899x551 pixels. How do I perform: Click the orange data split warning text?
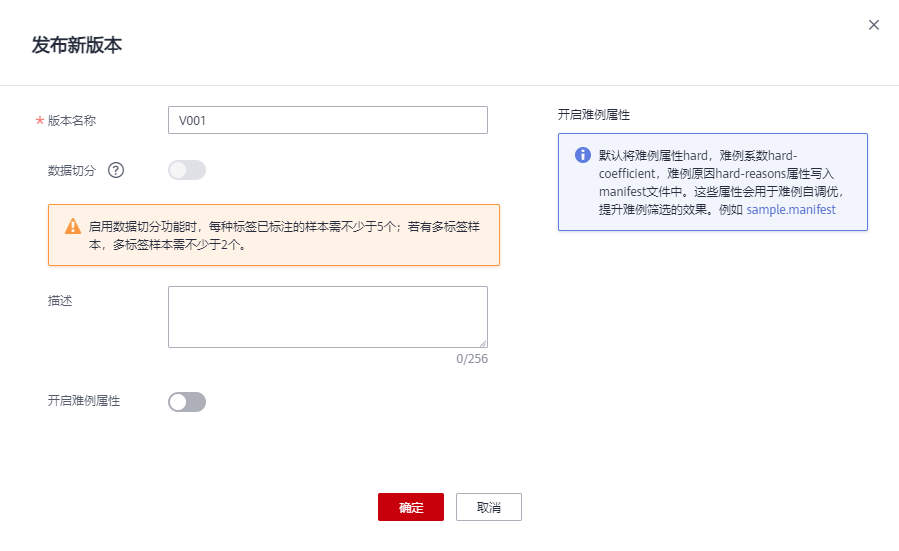click(x=285, y=235)
